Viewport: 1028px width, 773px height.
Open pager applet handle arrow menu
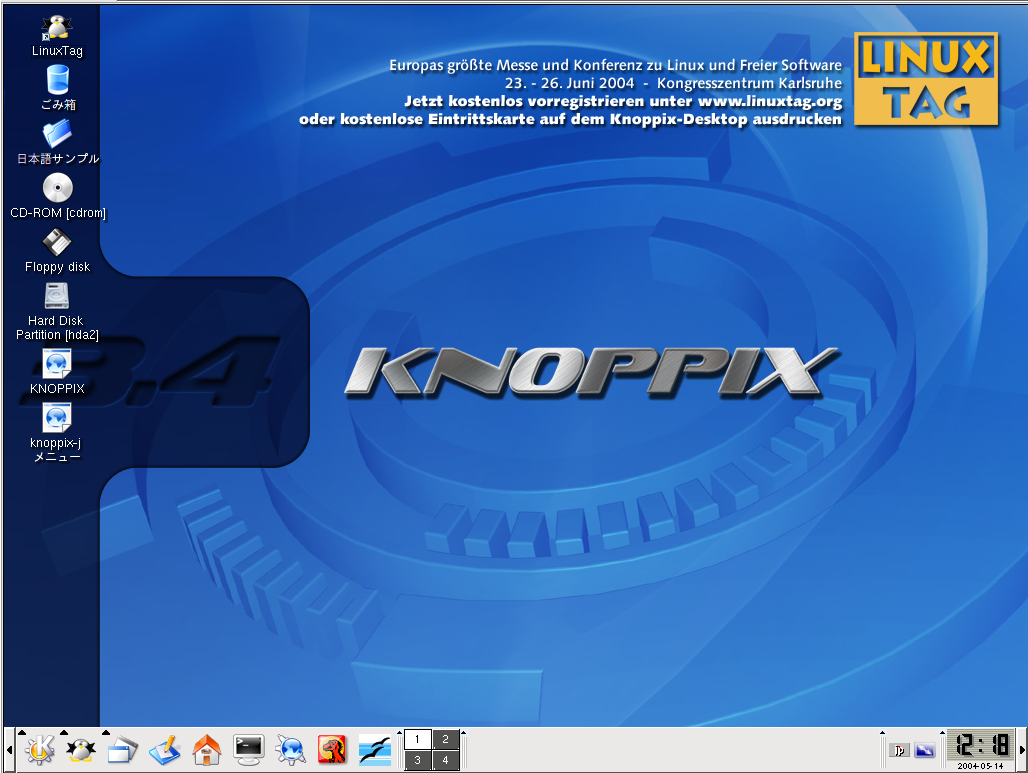click(399, 732)
